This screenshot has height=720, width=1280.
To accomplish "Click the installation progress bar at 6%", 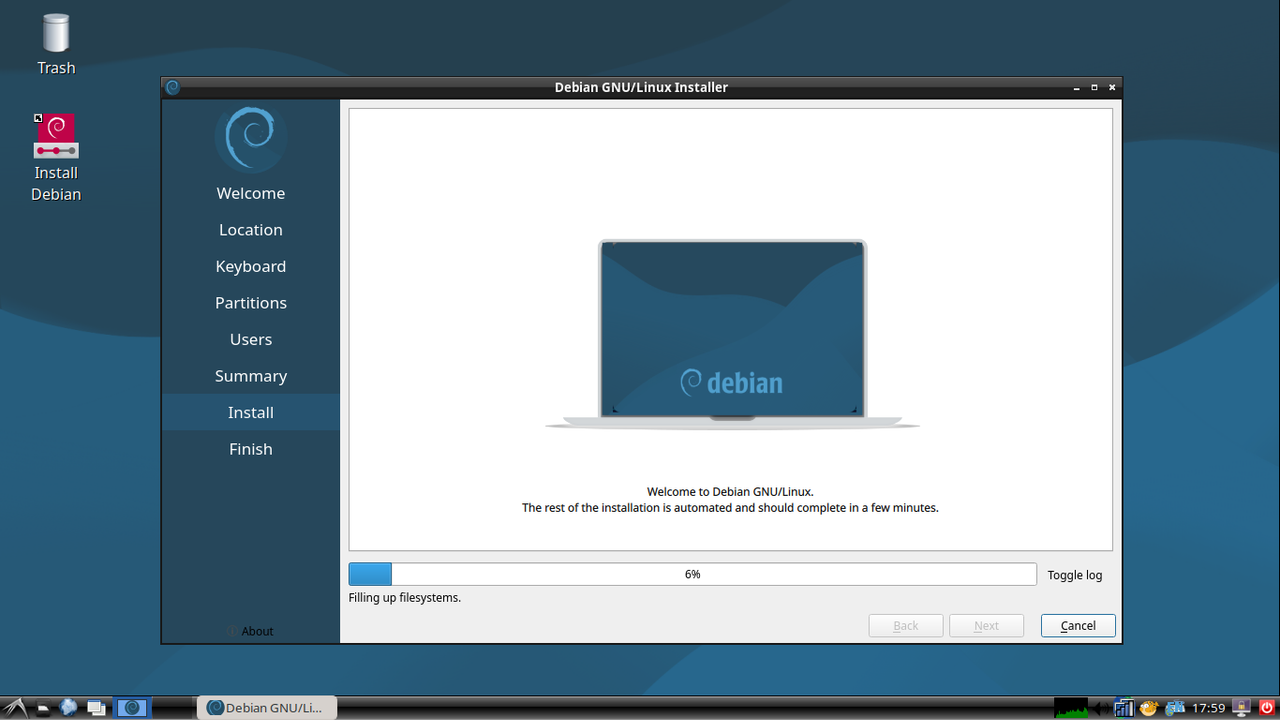I will point(693,574).
